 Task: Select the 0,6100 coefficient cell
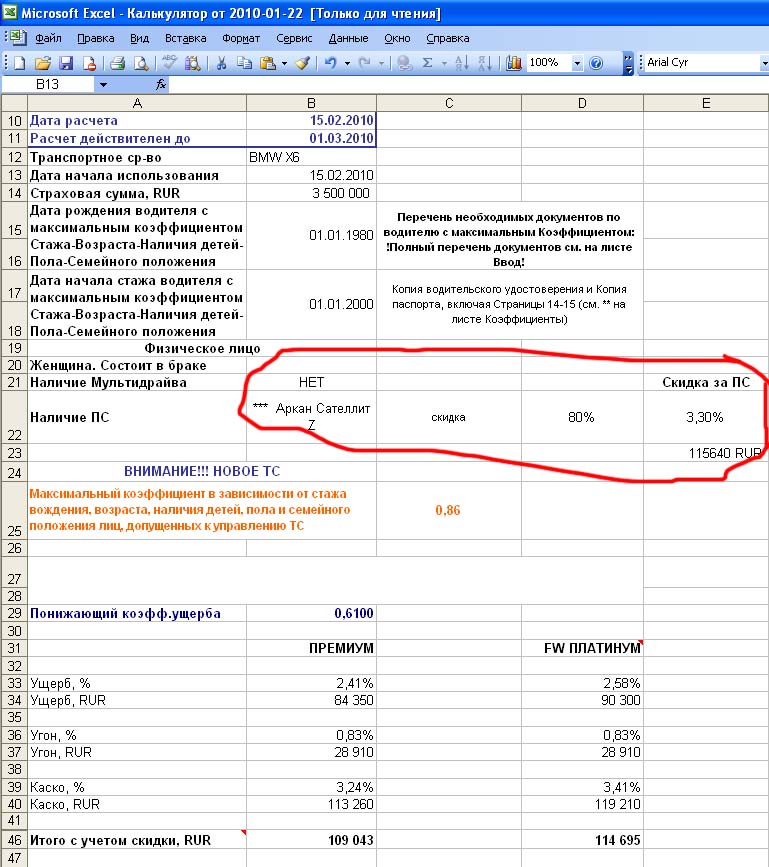[x=311, y=613]
